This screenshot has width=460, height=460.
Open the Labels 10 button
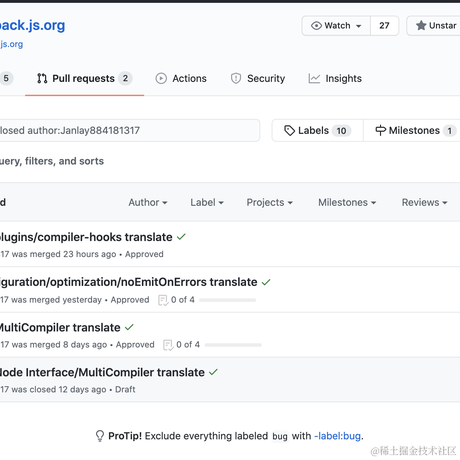pyautogui.click(x=317, y=130)
